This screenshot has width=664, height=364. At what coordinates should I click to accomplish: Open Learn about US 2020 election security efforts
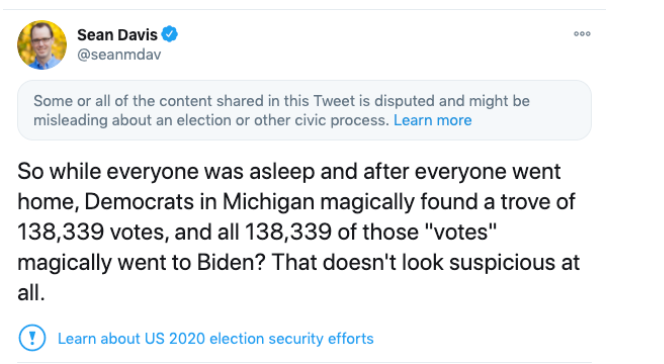216,339
